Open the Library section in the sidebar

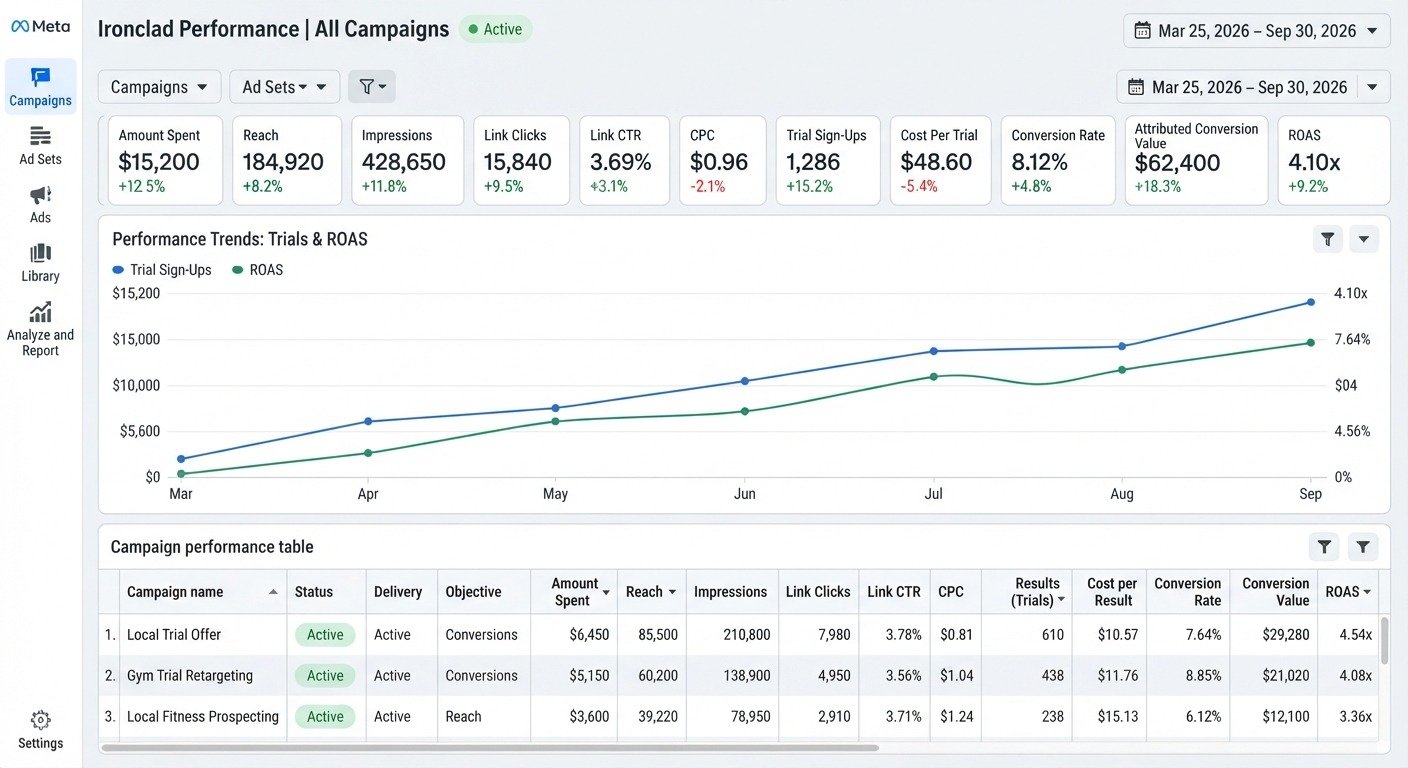[40, 263]
